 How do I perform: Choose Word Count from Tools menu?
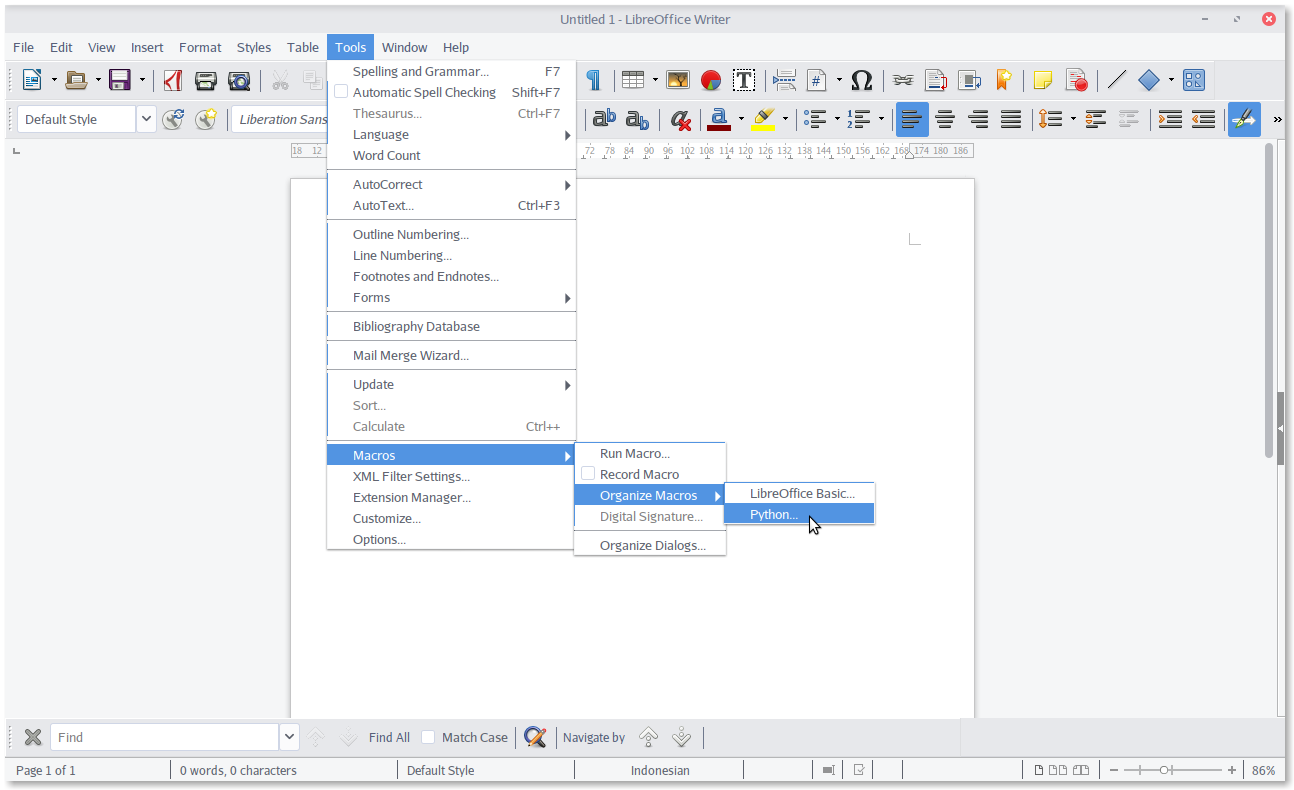tap(451, 155)
